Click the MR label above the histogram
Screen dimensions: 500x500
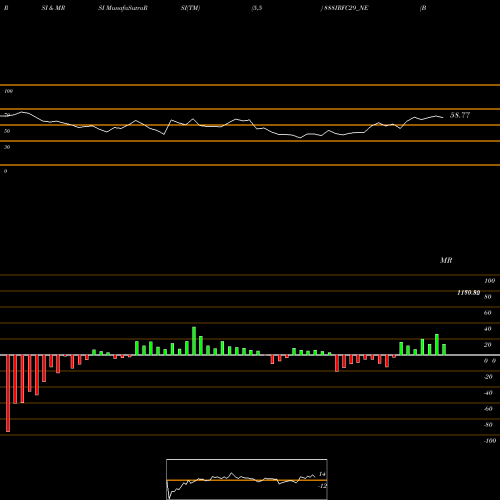446,260
